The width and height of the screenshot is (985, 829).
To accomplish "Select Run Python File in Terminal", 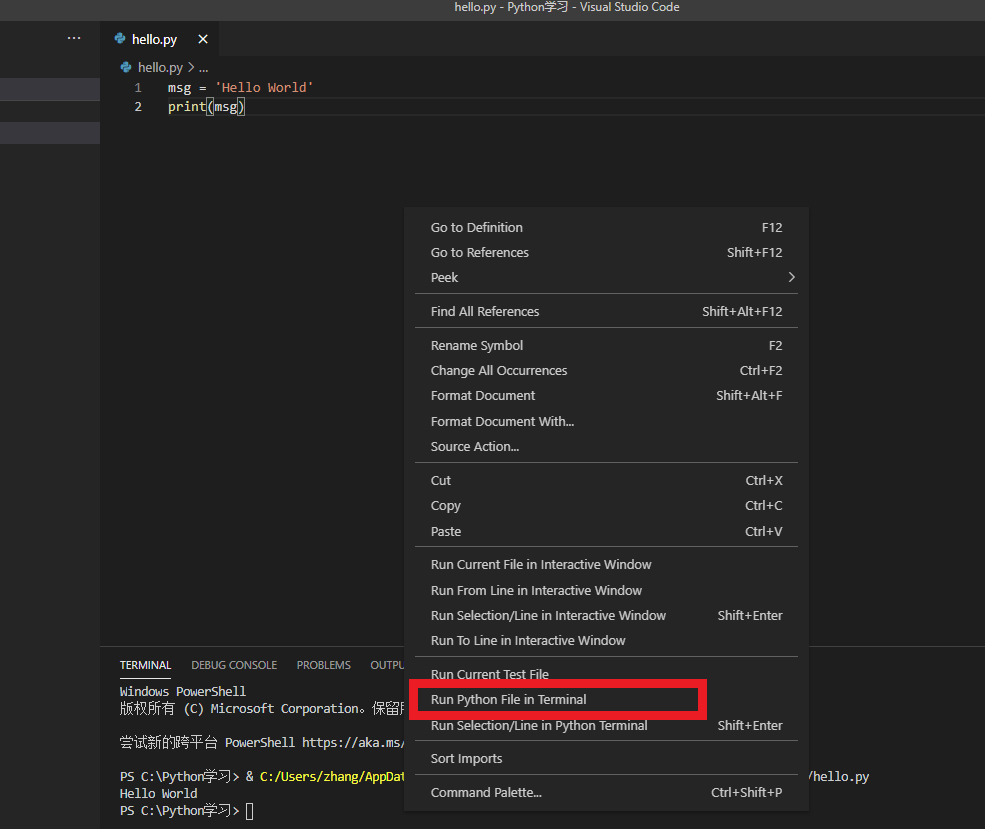I will click(x=606, y=700).
